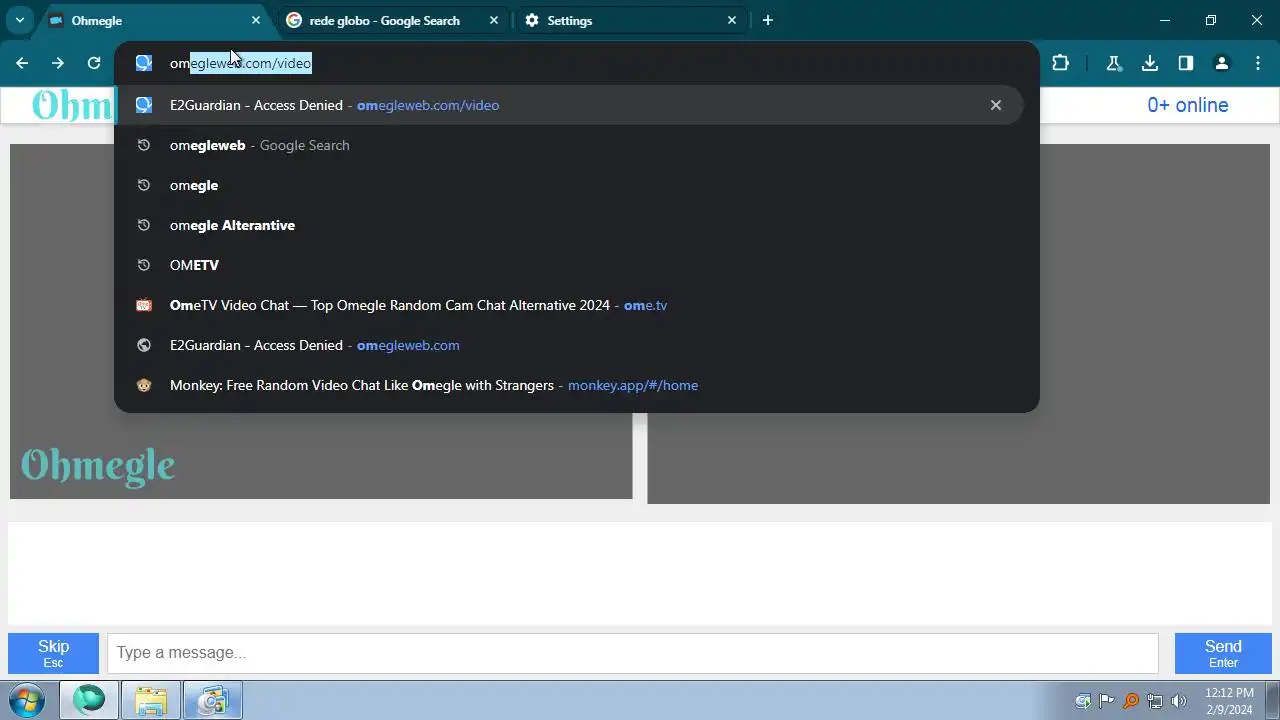
Task: Click the address bar text omegleweb.com/video
Action: tap(241, 63)
